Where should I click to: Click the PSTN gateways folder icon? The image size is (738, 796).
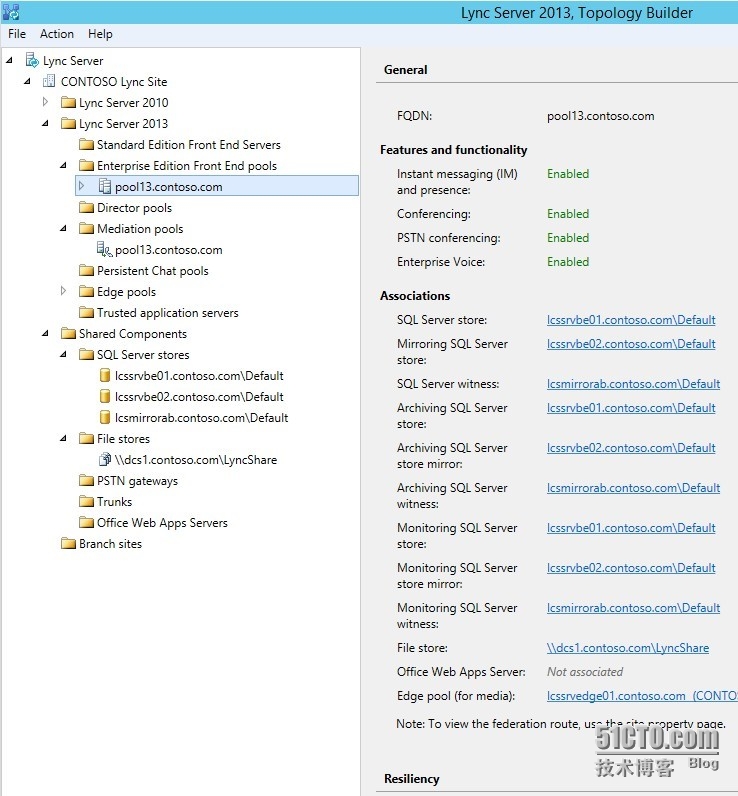pyautogui.click(x=86, y=480)
